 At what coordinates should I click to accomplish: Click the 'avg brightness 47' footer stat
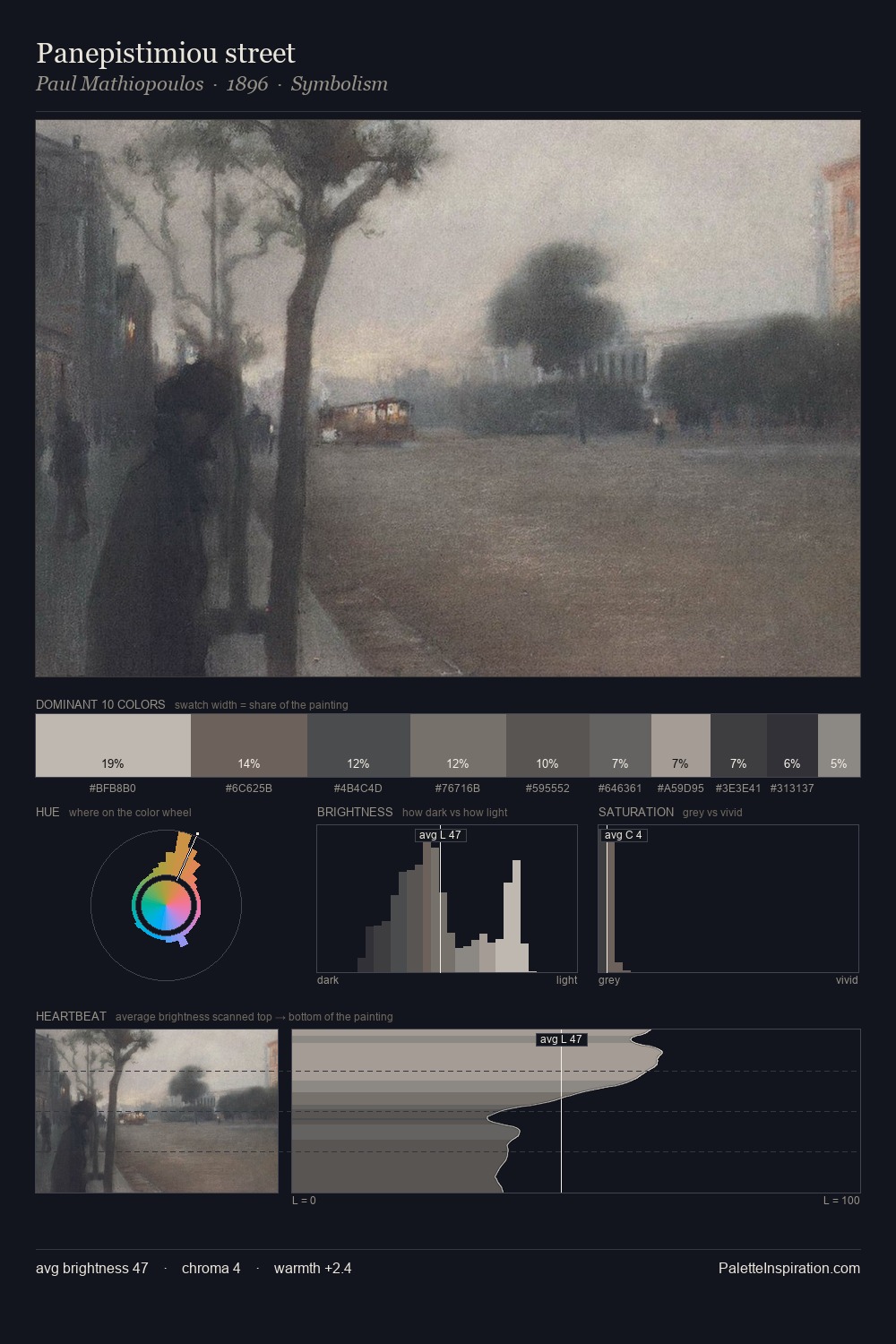[92, 1268]
